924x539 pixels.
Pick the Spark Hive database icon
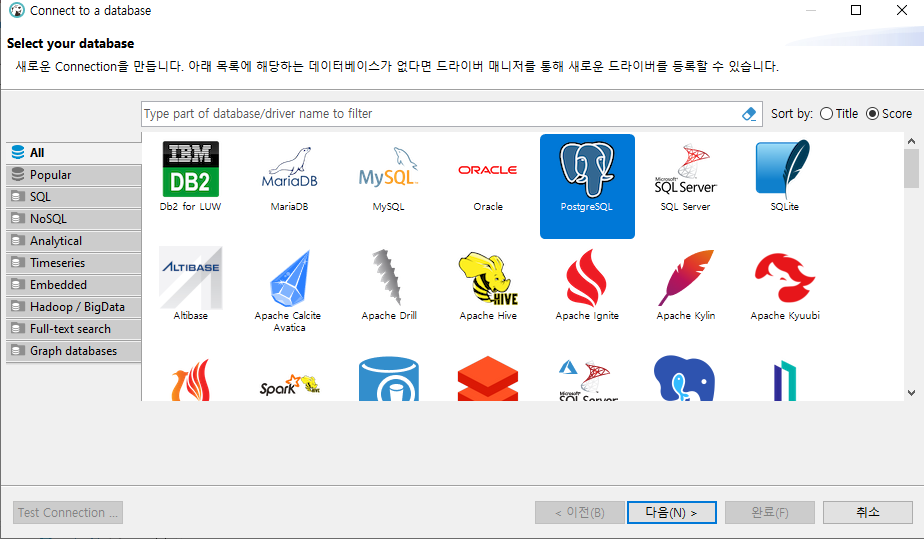pos(289,386)
